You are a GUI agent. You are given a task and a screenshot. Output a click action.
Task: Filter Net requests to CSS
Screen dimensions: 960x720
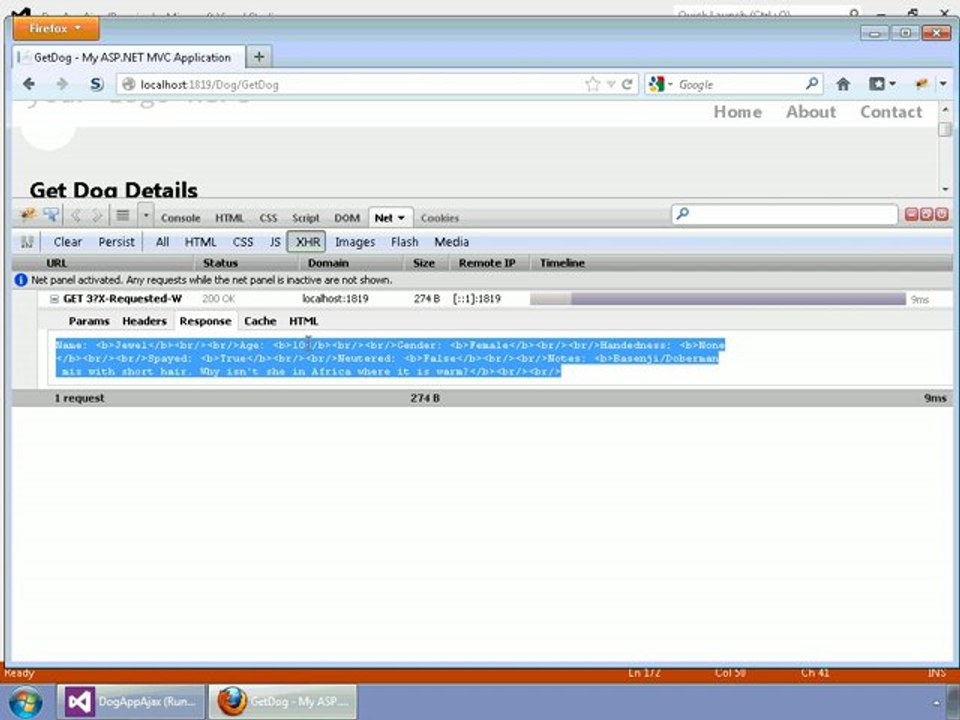[x=243, y=242]
